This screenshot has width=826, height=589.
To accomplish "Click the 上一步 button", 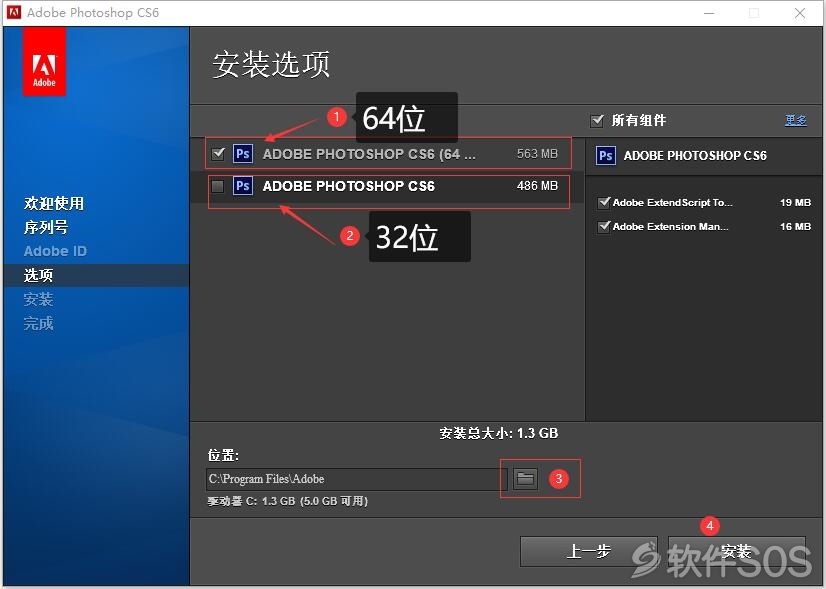I will (x=588, y=552).
